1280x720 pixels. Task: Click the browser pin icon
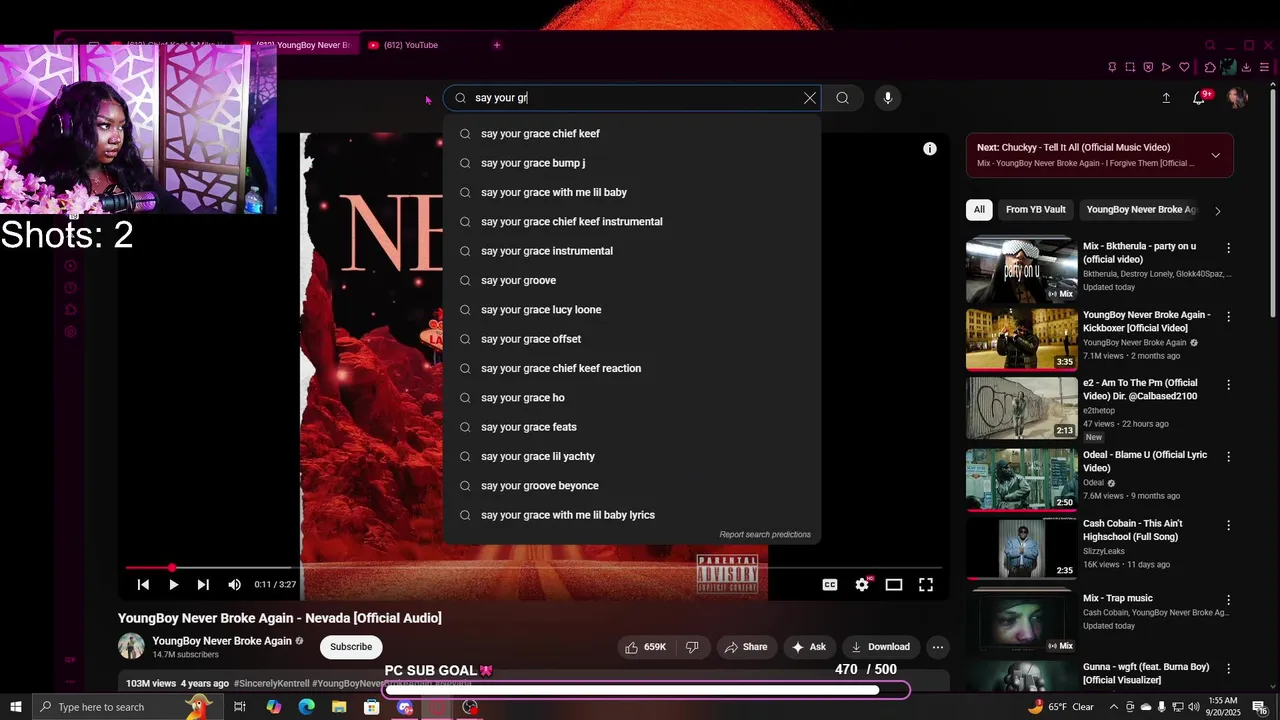[x=1112, y=67]
